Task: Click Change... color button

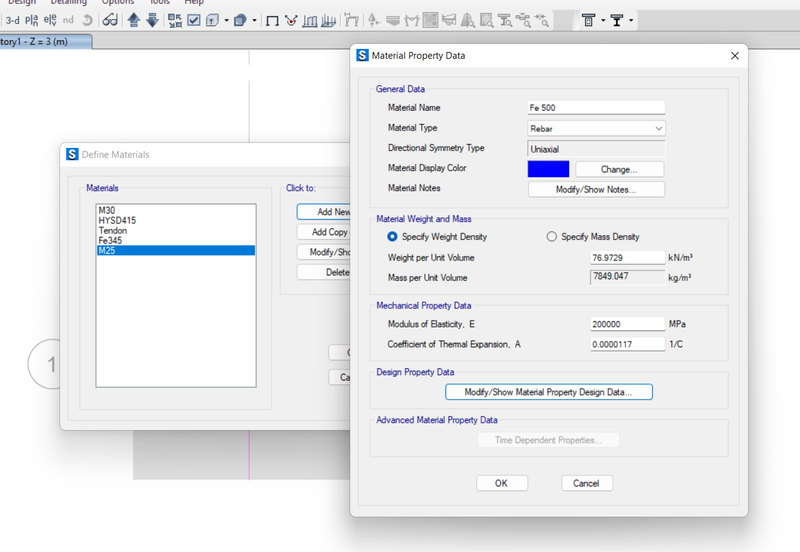Action: pyautogui.click(x=619, y=169)
